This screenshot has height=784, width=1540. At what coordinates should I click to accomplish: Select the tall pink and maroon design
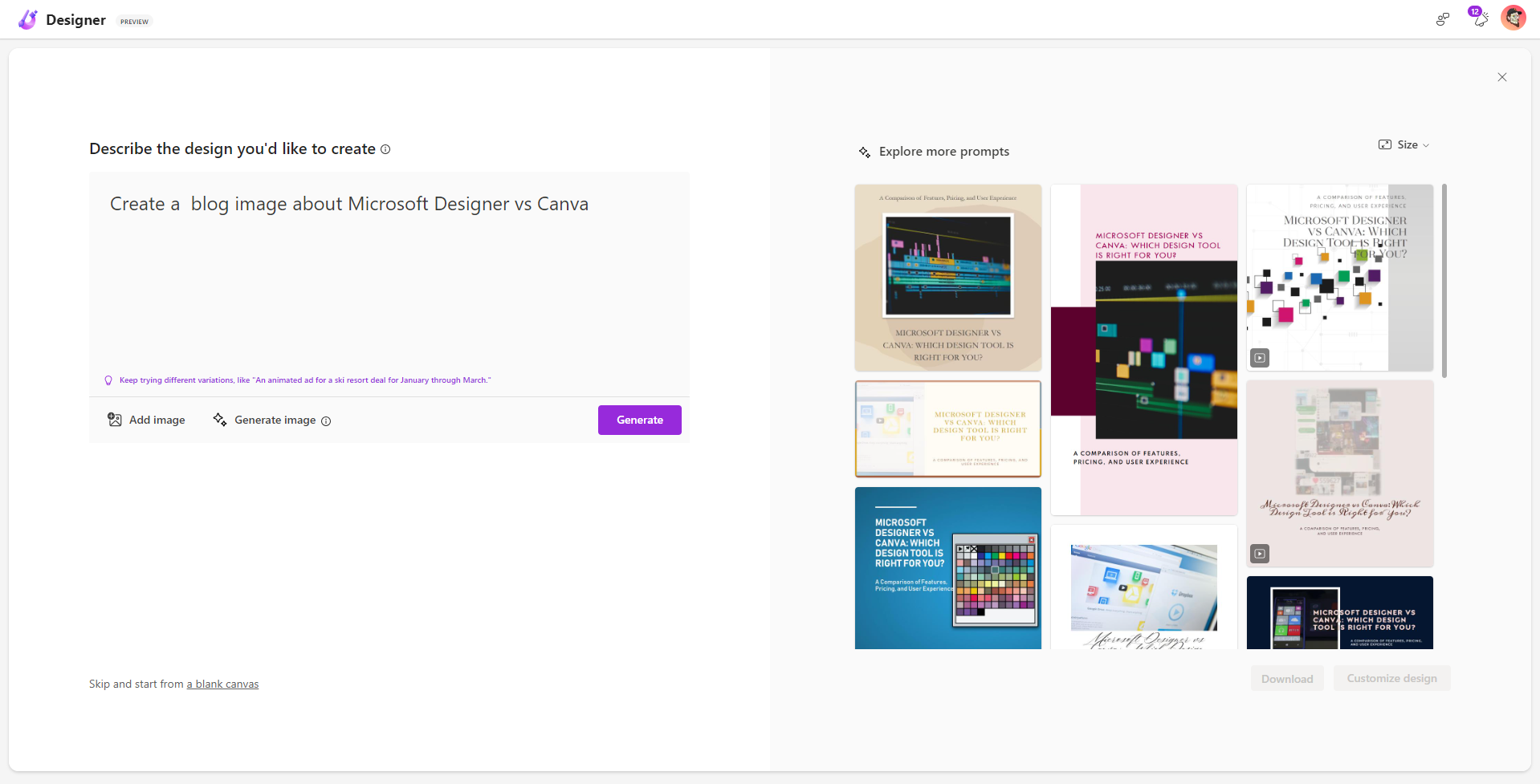(1144, 350)
